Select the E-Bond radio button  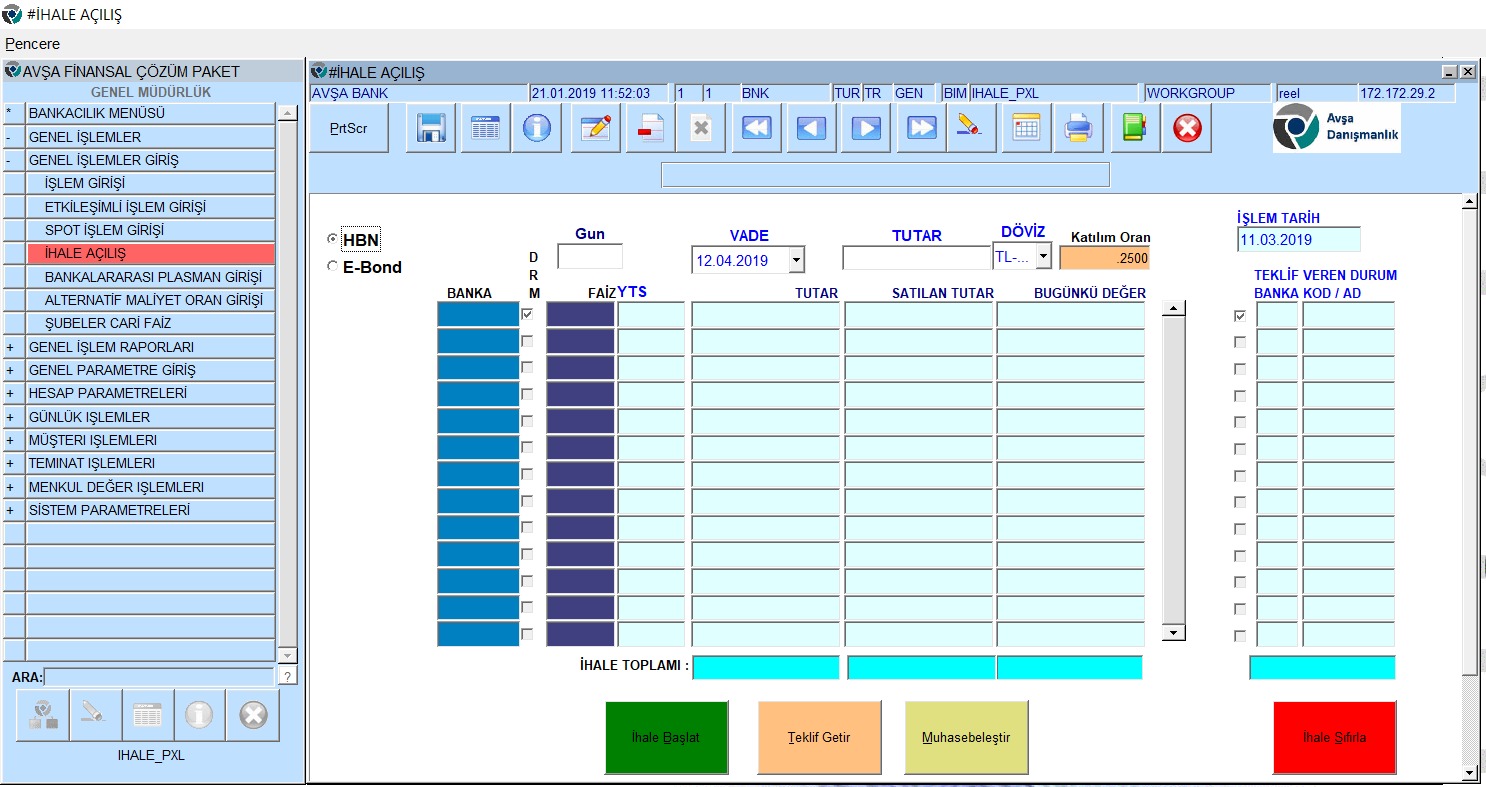[332, 266]
